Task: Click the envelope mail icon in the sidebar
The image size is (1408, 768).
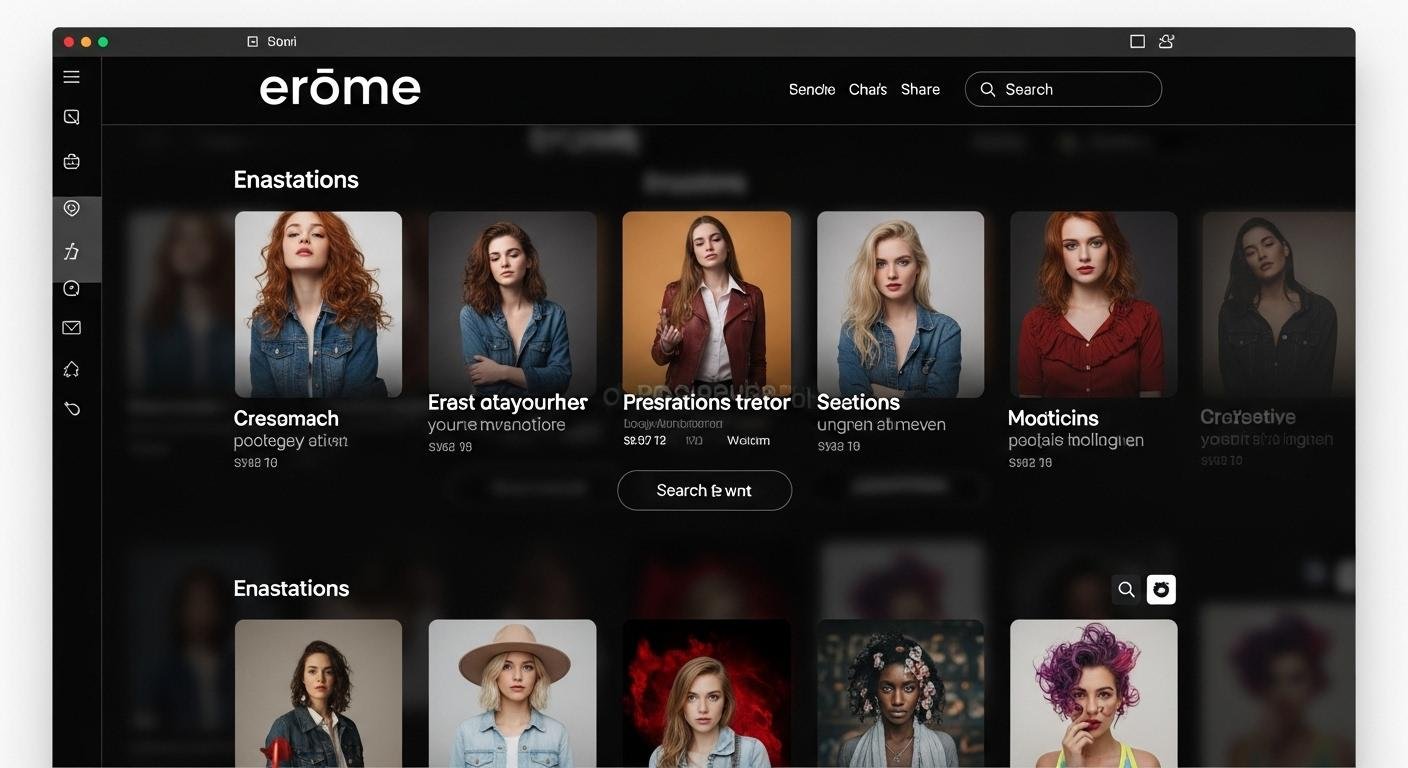Action: [x=71, y=328]
